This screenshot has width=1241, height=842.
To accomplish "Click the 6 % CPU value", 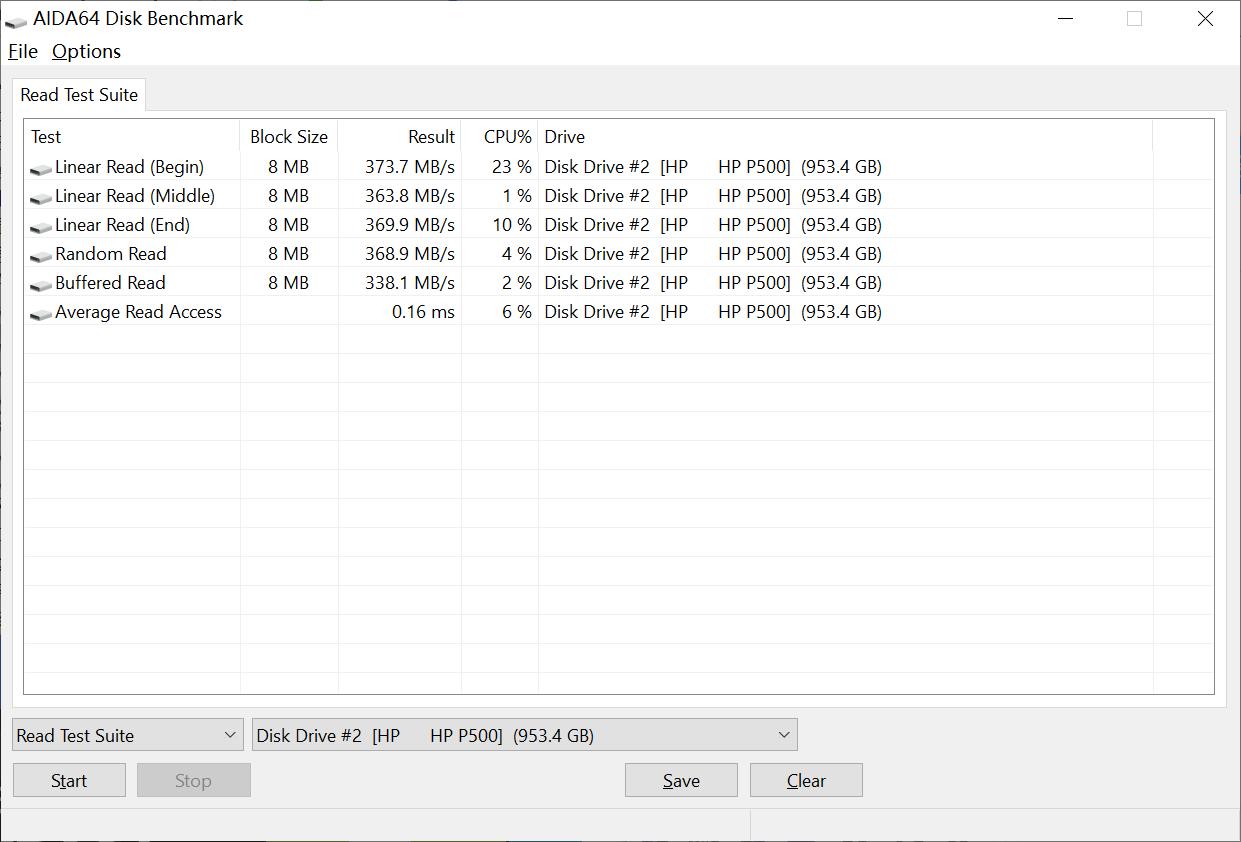I will coord(517,311).
